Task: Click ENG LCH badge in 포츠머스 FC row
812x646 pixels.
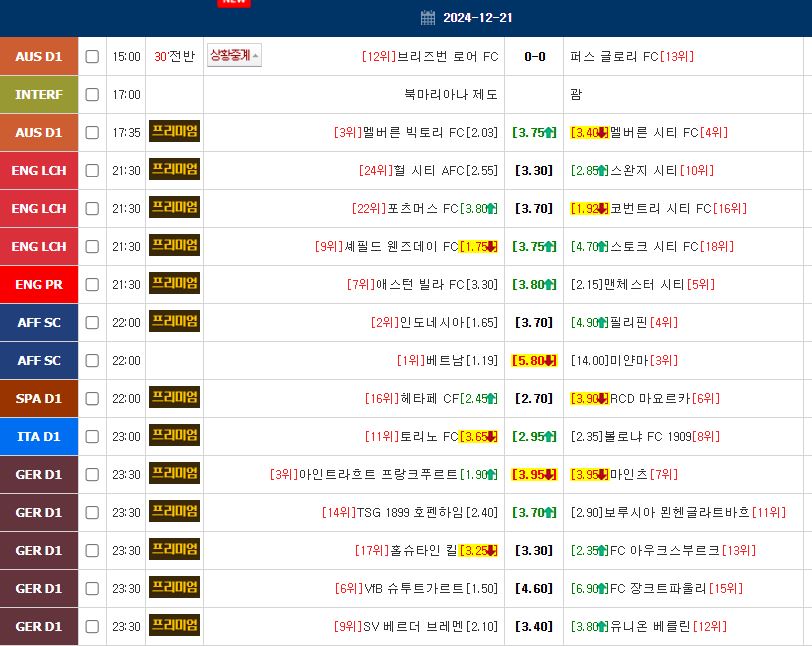Action: point(39,208)
